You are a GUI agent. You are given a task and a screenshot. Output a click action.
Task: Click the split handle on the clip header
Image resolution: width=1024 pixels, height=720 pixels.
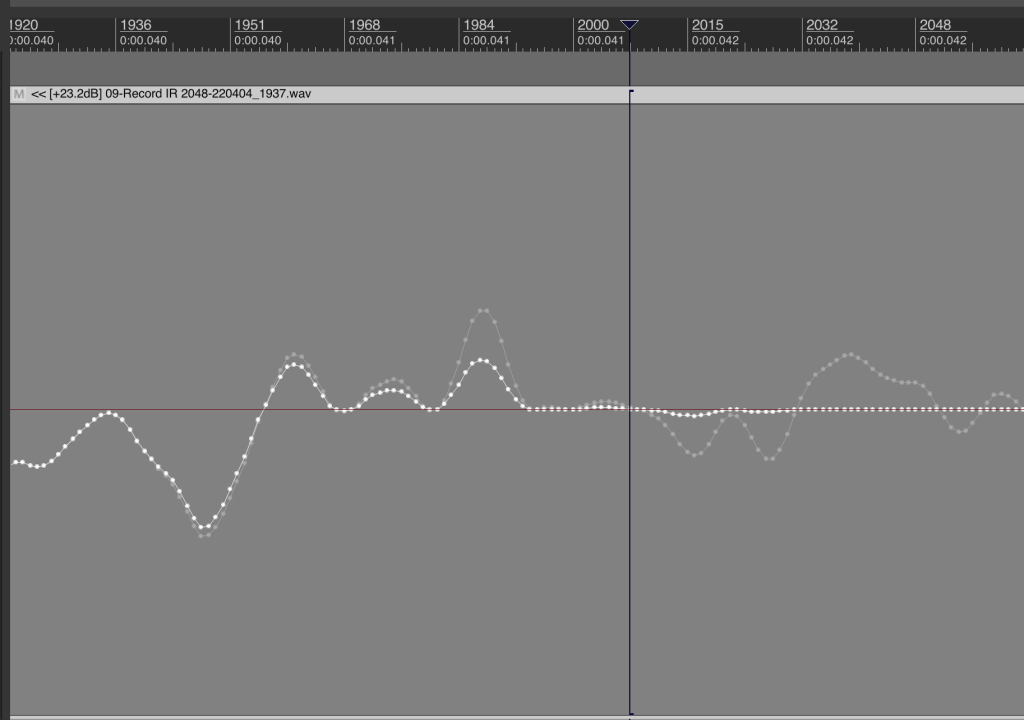point(631,93)
